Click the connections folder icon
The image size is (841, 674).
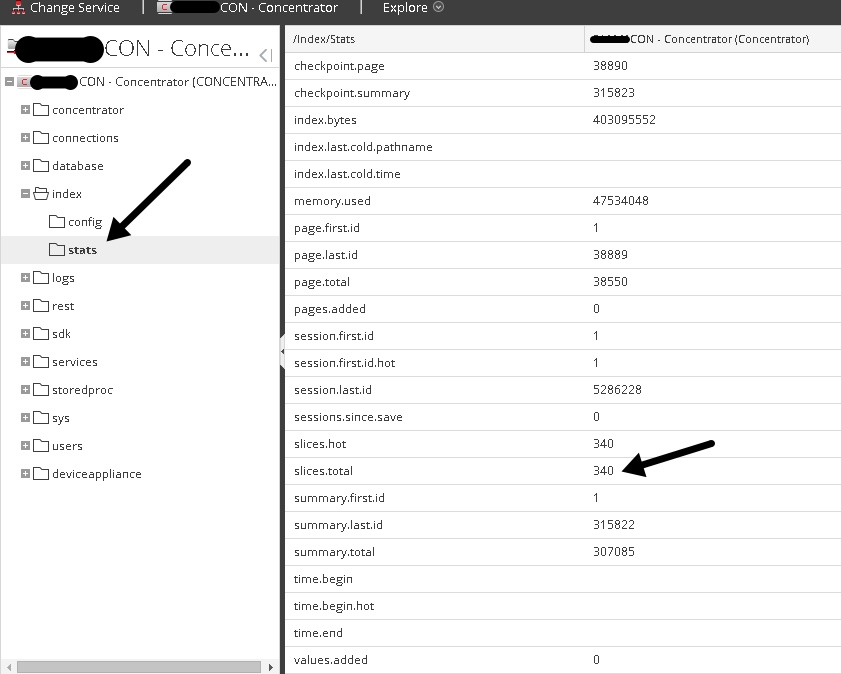41,138
